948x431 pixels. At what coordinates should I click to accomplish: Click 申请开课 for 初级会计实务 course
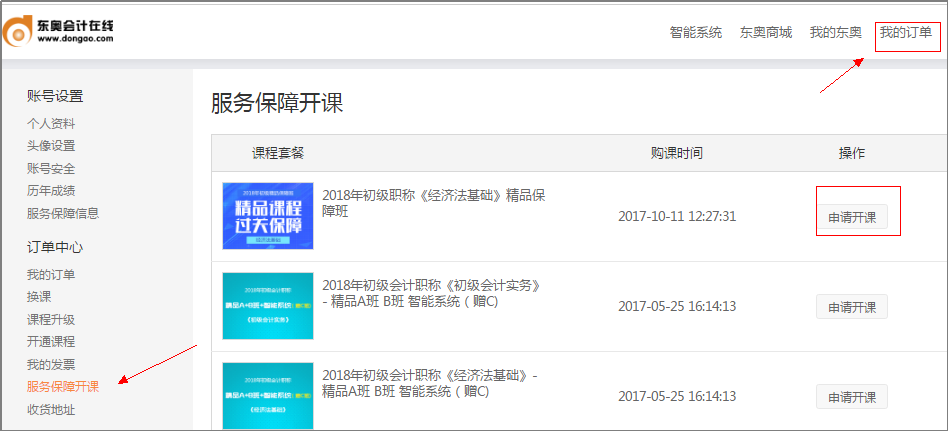(x=851, y=307)
